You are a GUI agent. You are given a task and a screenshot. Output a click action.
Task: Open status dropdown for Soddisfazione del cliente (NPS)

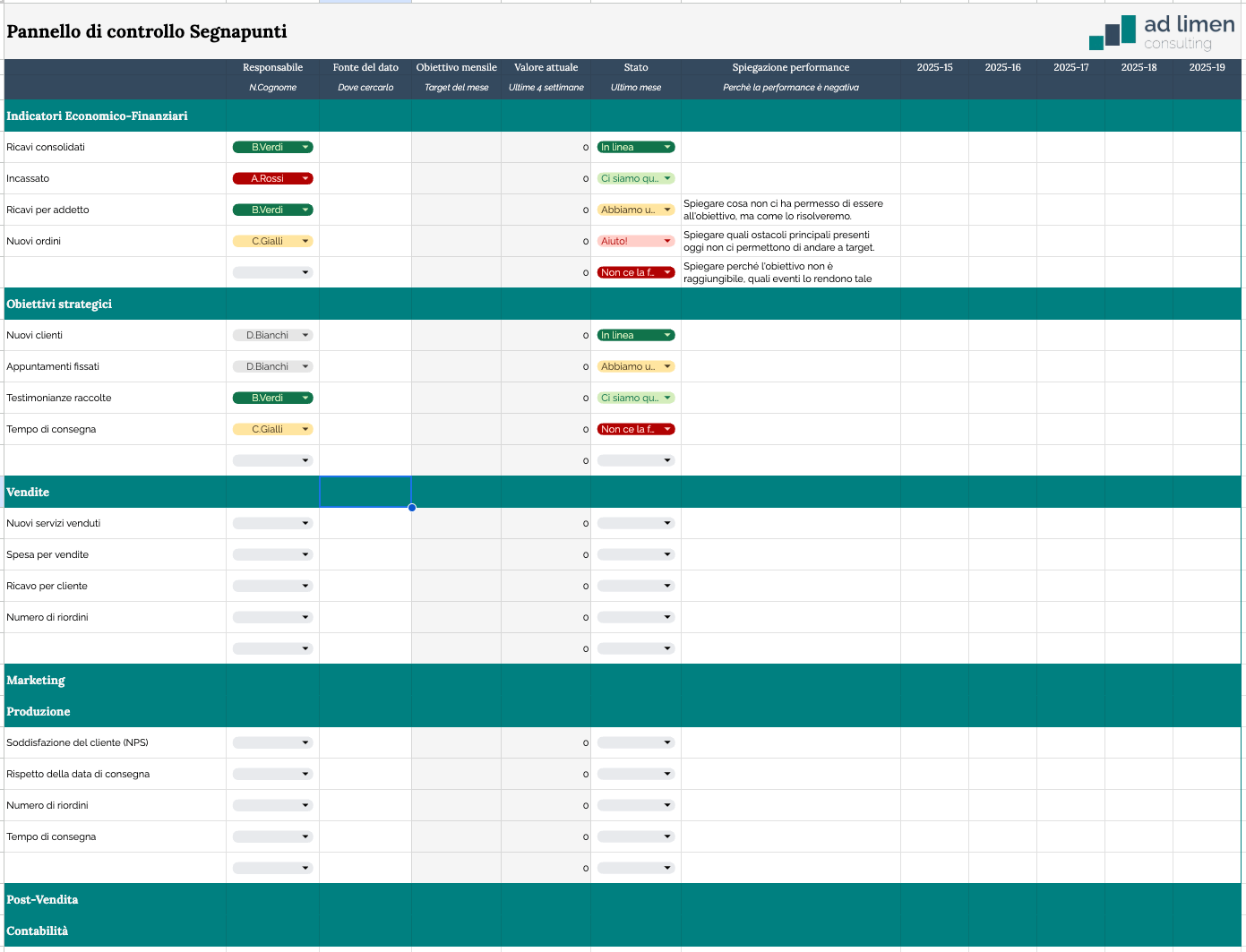pos(636,742)
